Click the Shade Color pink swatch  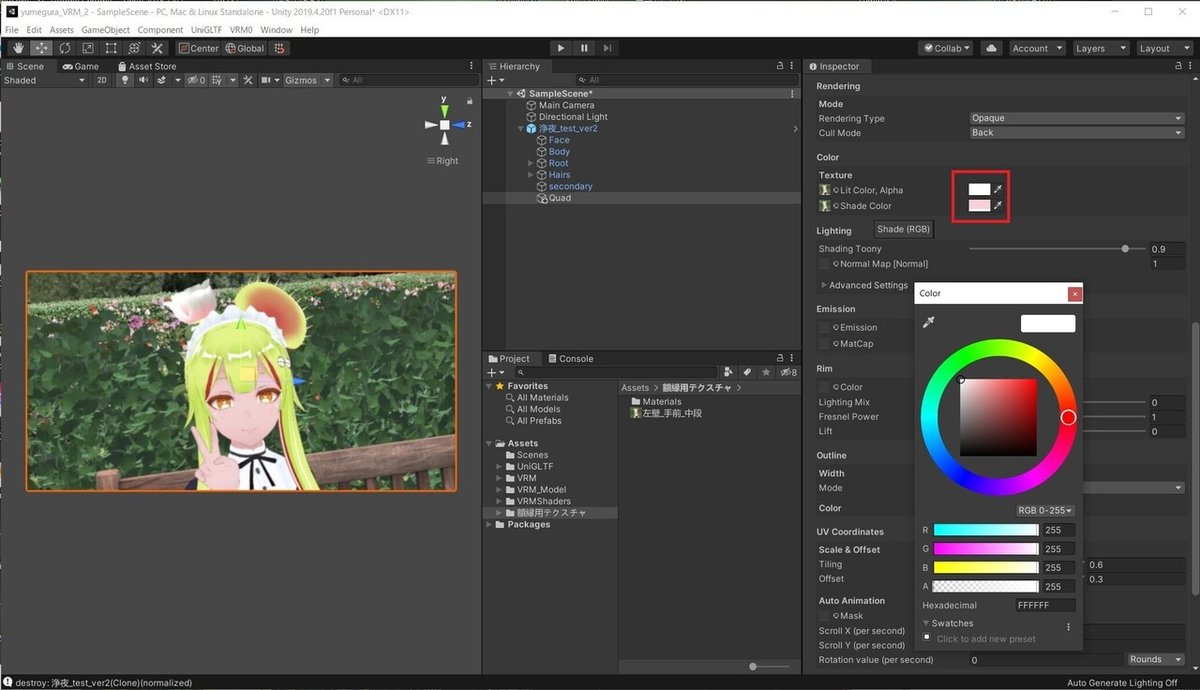pos(979,205)
